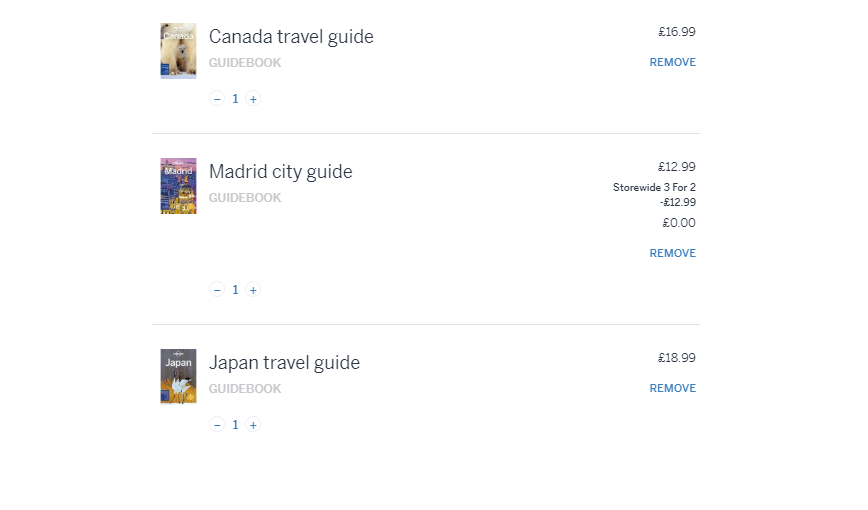Viewport: 868px width, 510px height.
Task: Decrease Japan travel guide quantity
Action: [x=217, y=425]
